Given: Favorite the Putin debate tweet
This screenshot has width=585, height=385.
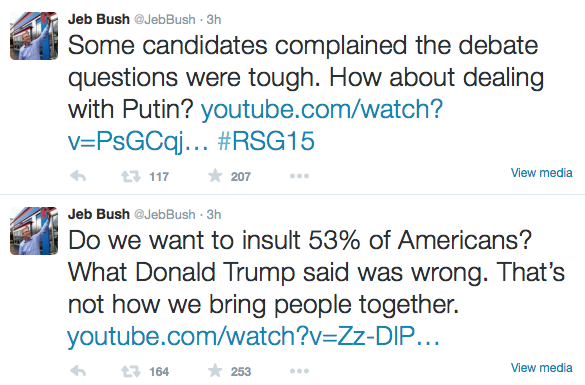Looking at the screenshot, I should pos(215,175).
